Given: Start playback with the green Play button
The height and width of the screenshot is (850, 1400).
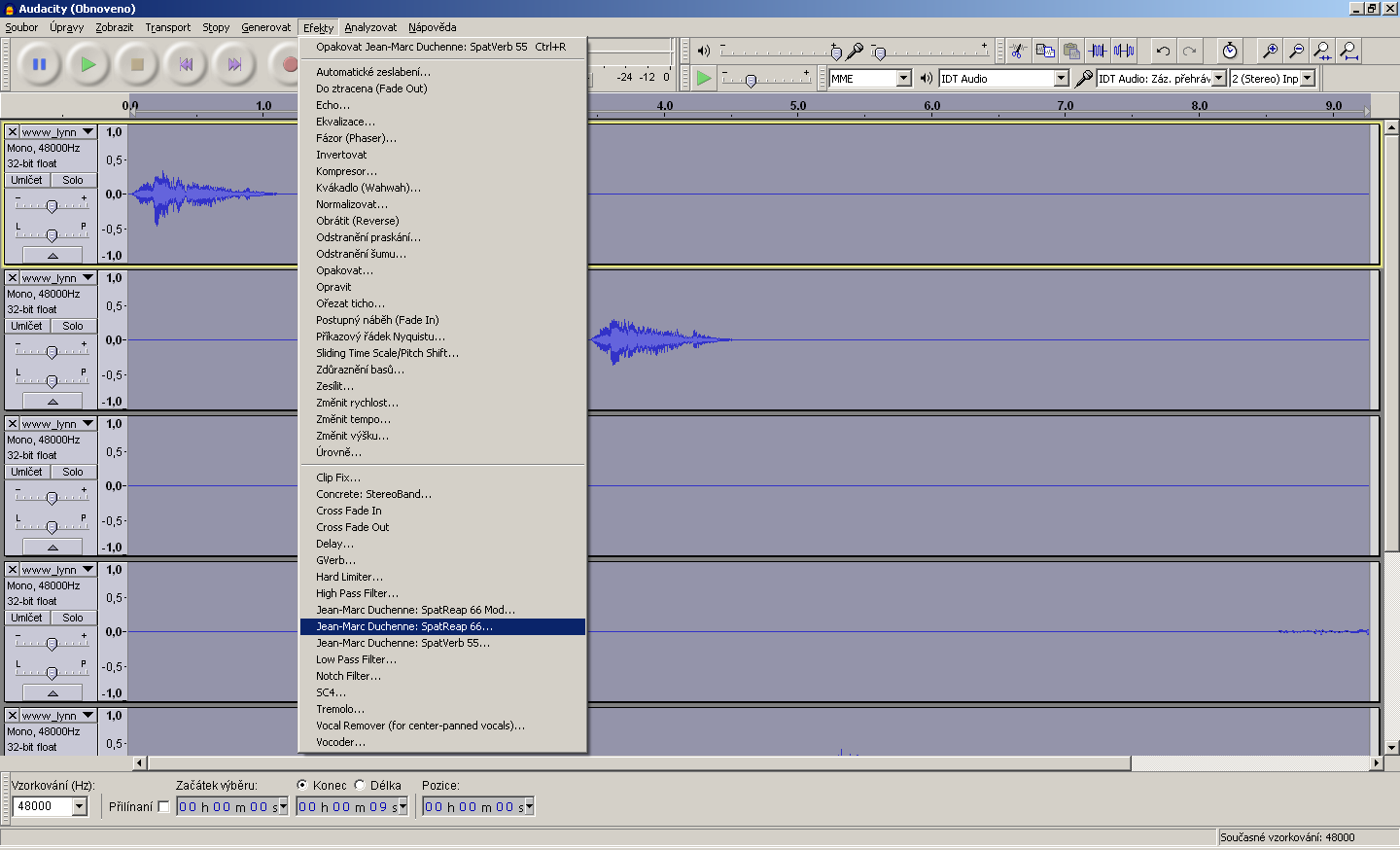Looking at the screenshot, I should 88,64.
